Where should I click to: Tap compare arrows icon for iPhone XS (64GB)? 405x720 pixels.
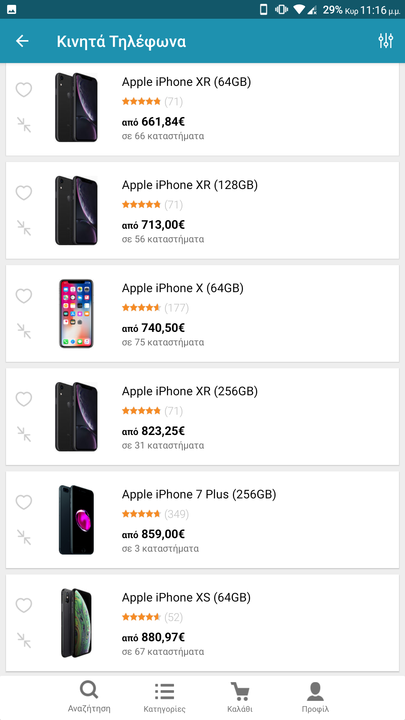24,640
